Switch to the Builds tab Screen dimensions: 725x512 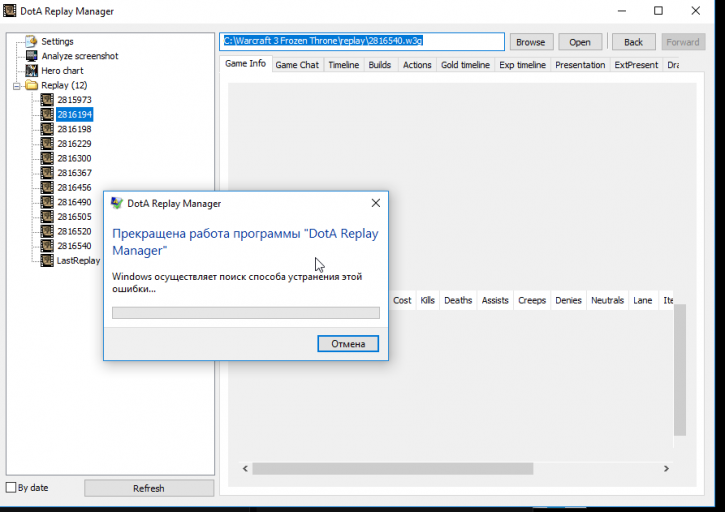(380, 65)
